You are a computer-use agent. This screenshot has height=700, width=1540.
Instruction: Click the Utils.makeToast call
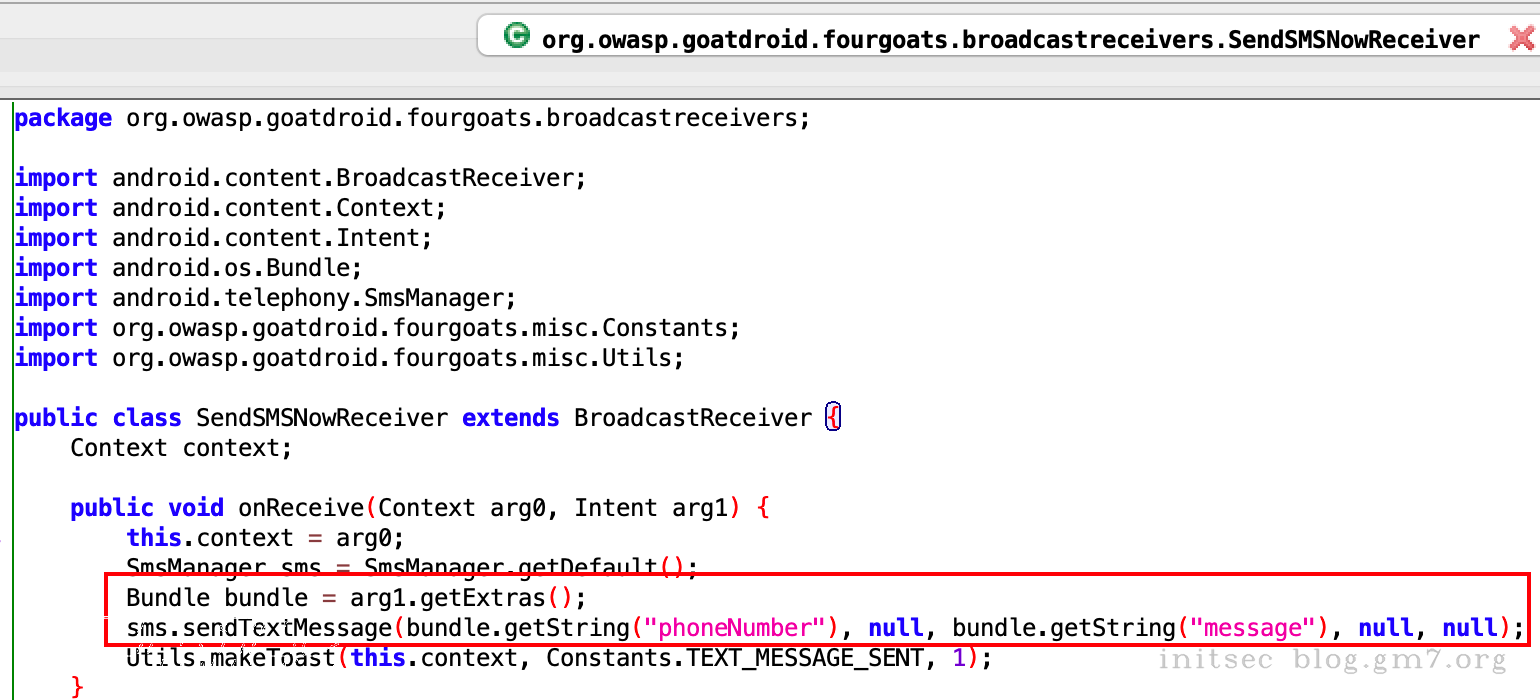coord(230,658)
